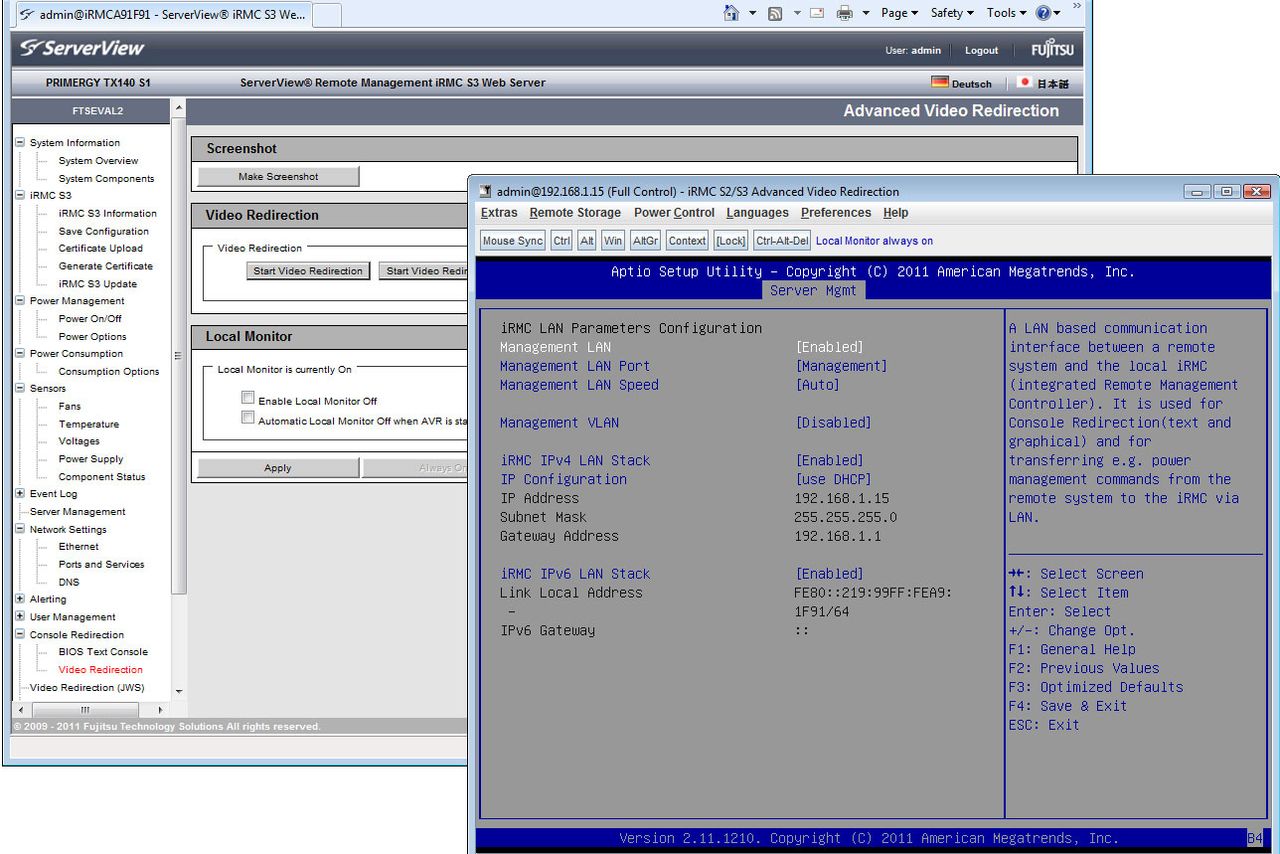
Task: Open the Languages menu
Action: click(x=757, y=213)
